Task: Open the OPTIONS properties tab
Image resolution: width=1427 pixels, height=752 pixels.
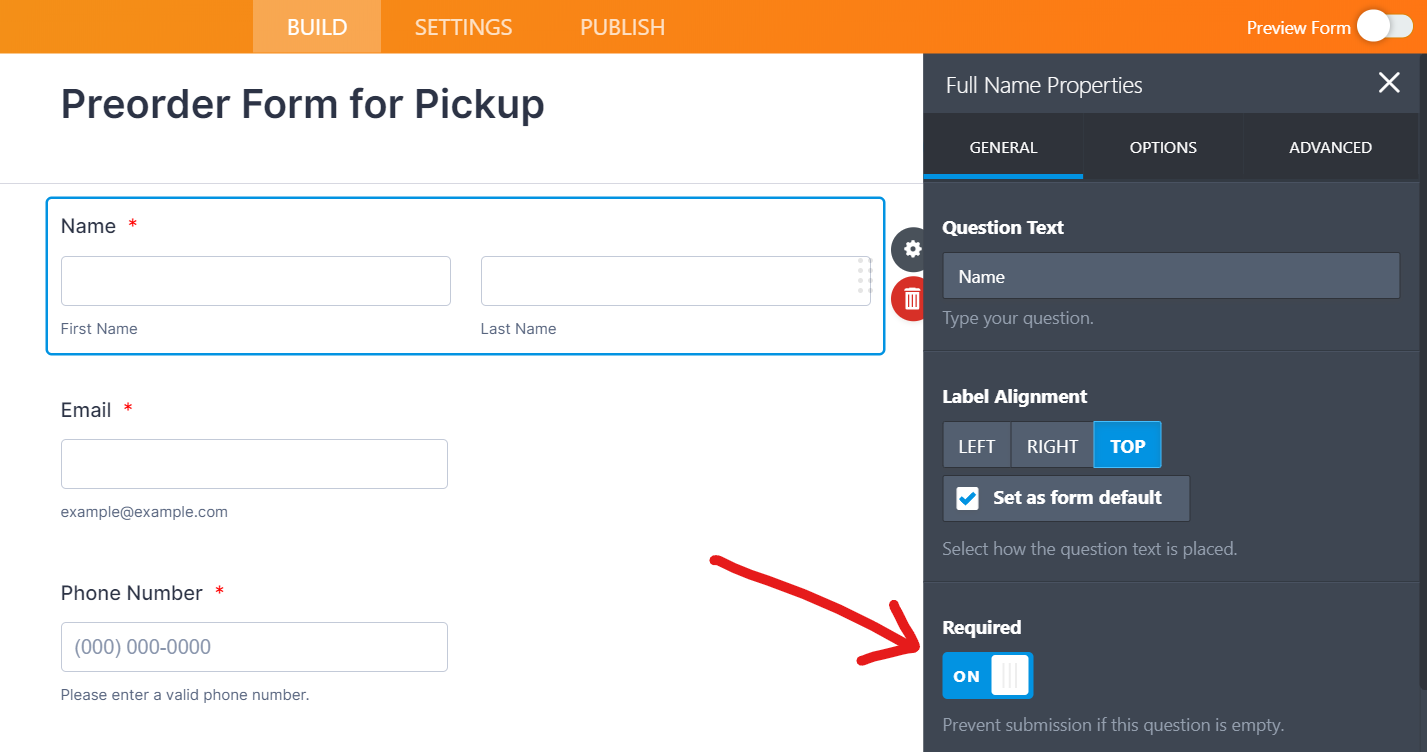Action: [x=1163, y=147]
